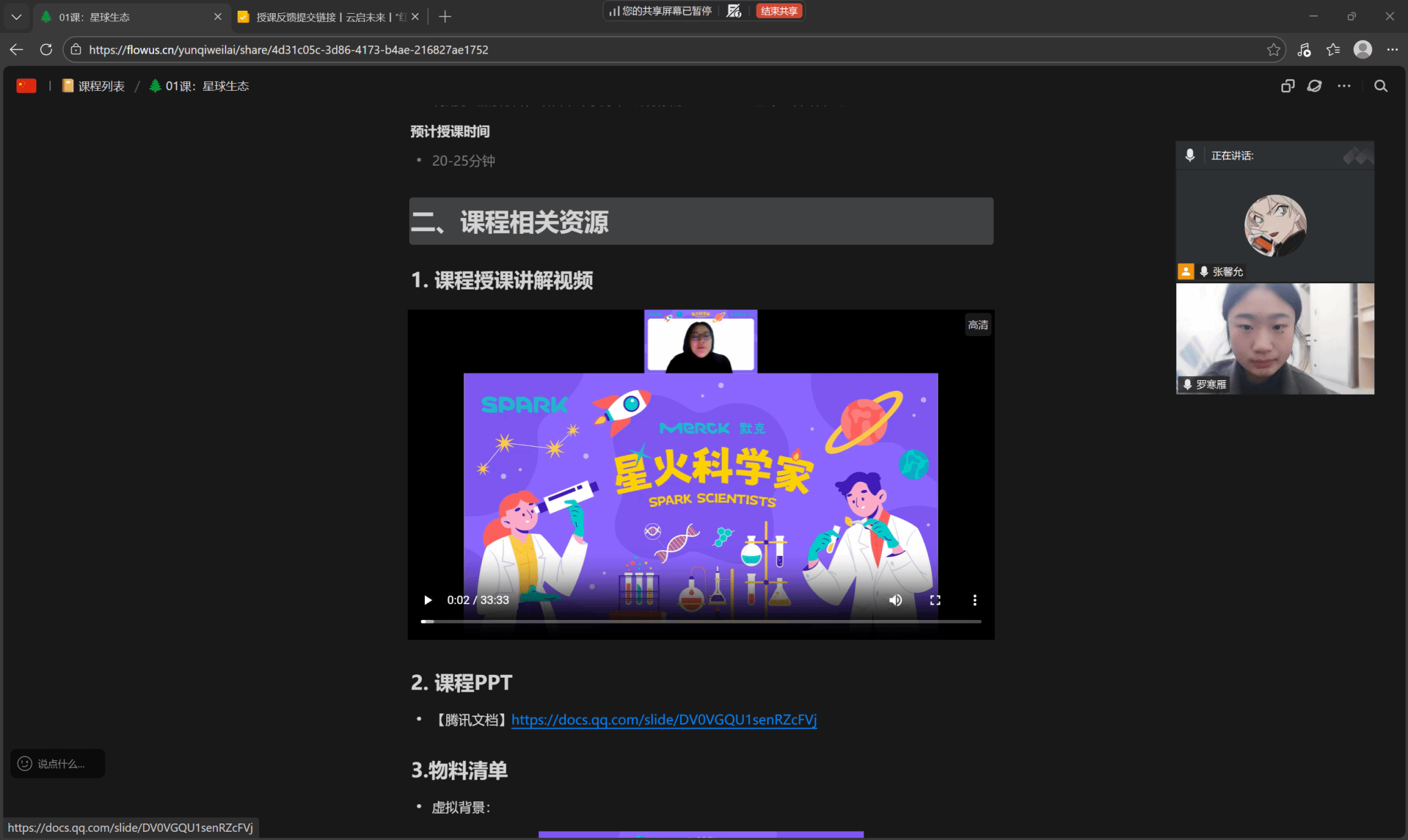Click the red flag icon

tap(26, 86)
